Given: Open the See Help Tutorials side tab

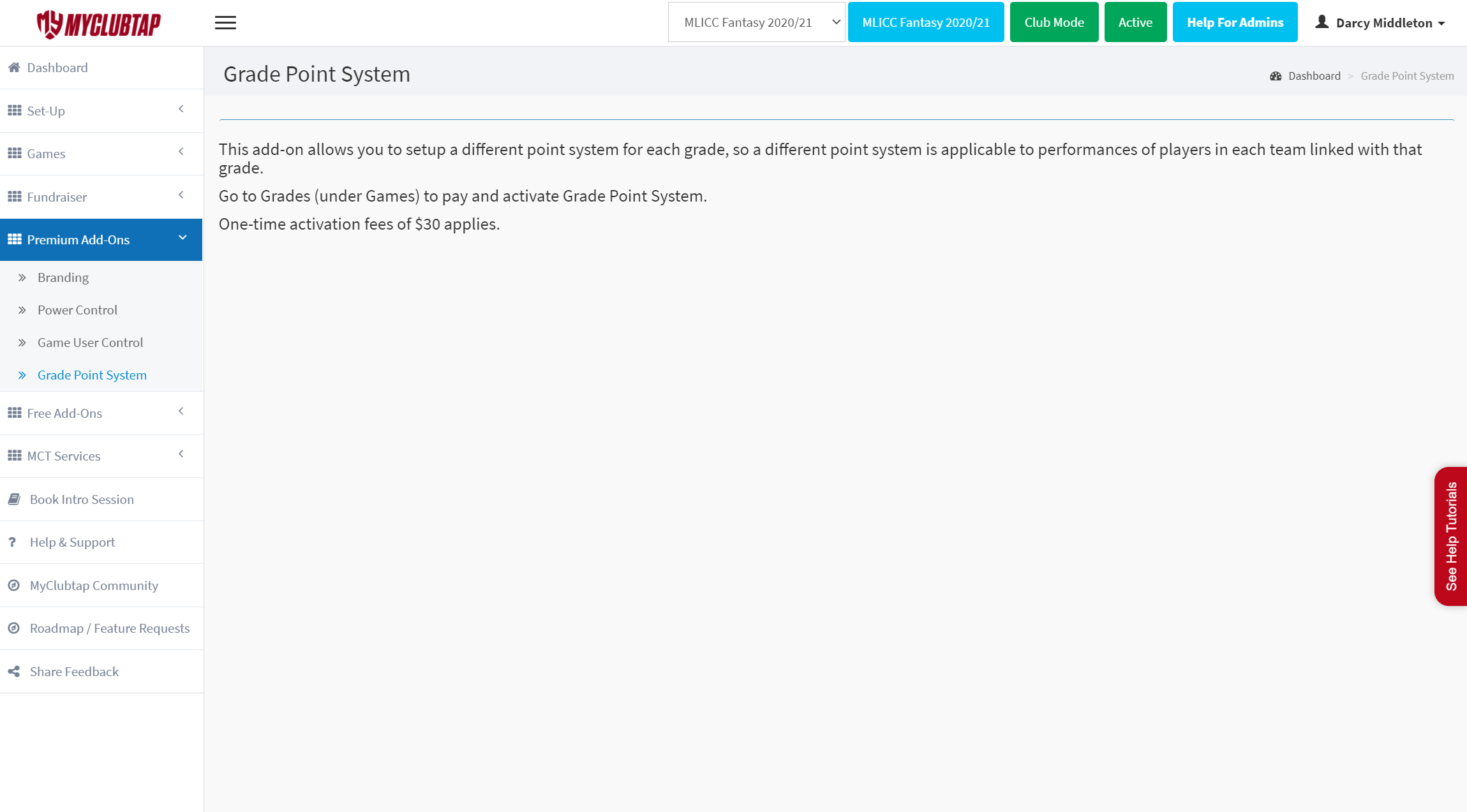Looking at the screenshot, I should (x=1451, y=536).
